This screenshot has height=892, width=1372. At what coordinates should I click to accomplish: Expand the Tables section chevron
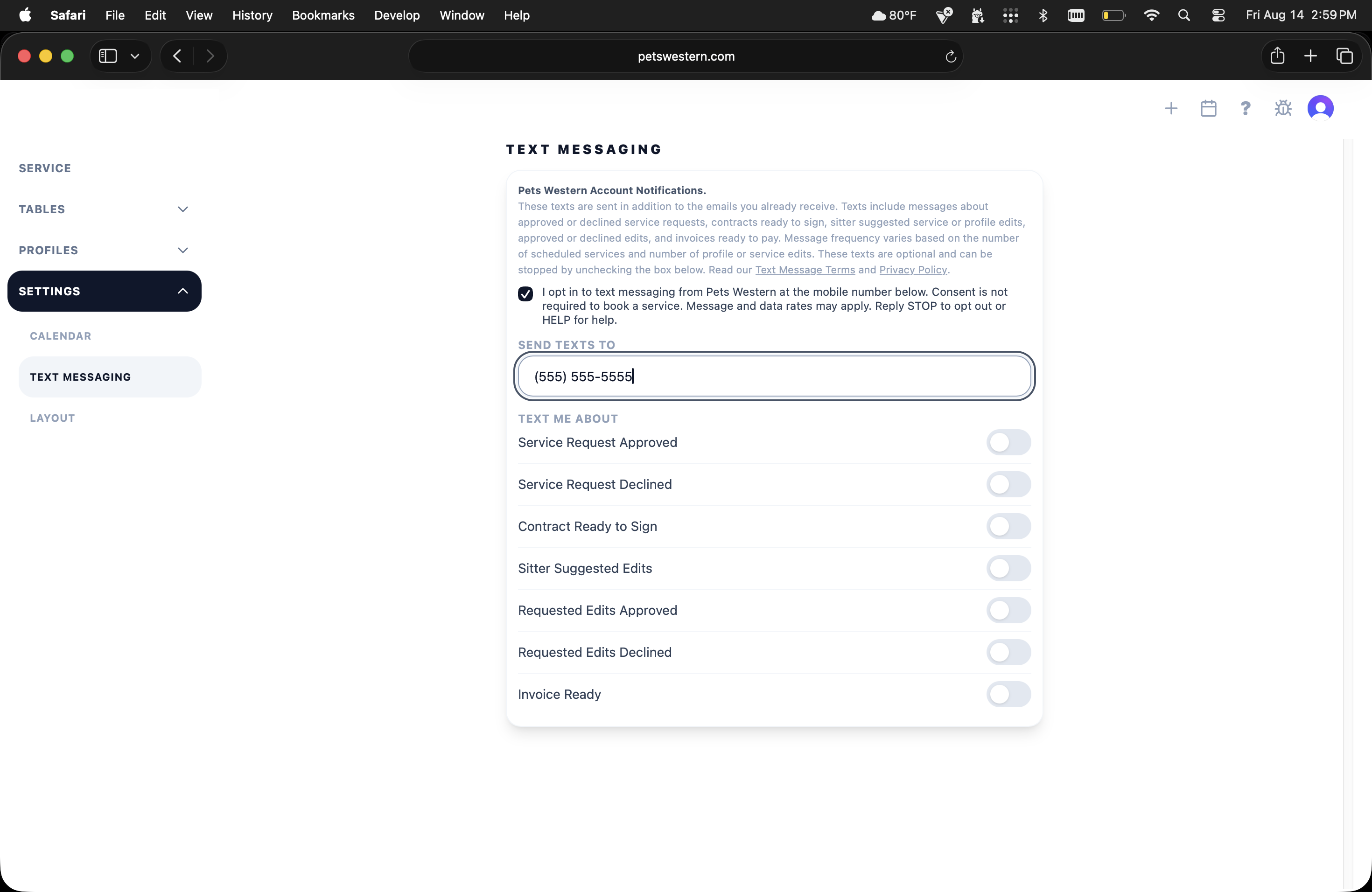[x=183, y=209]
